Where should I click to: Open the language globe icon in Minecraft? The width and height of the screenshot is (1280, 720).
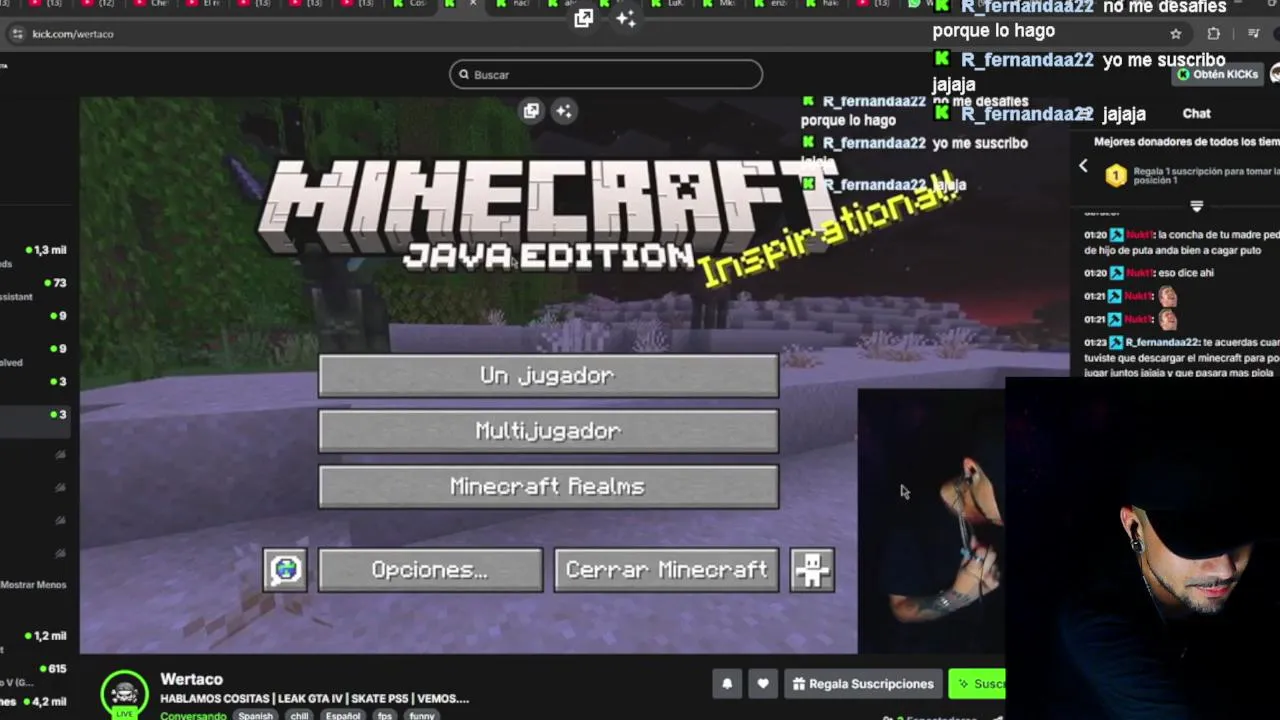[285, 570]
